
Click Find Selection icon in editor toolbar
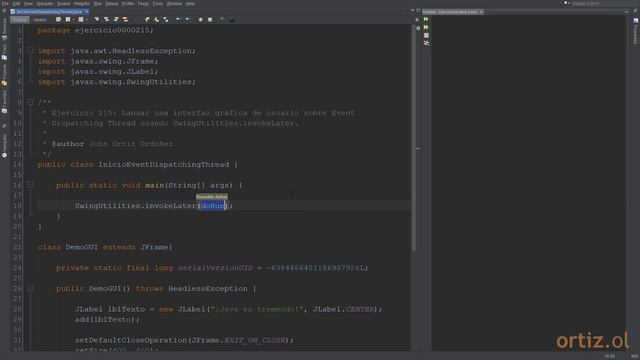click(97, 19)
